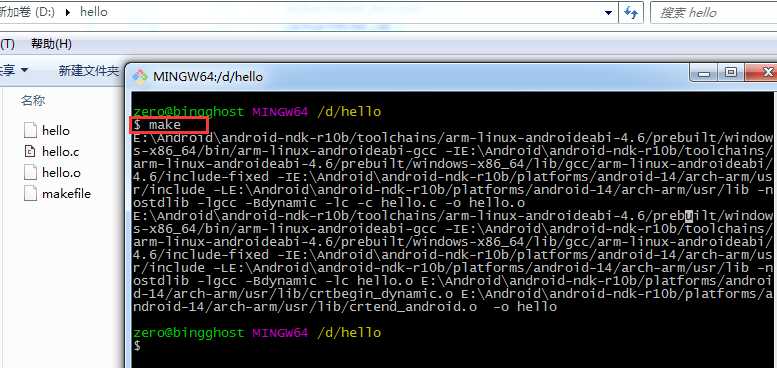
Task: Click the hello.c file icon
Action: click(x=30, y=152)
